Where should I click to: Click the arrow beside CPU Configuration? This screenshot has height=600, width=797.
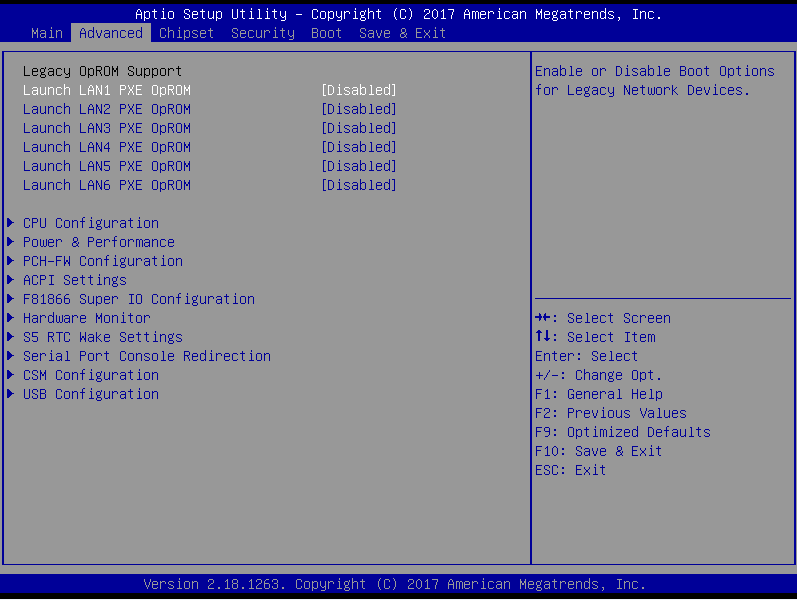pos(10,223)
